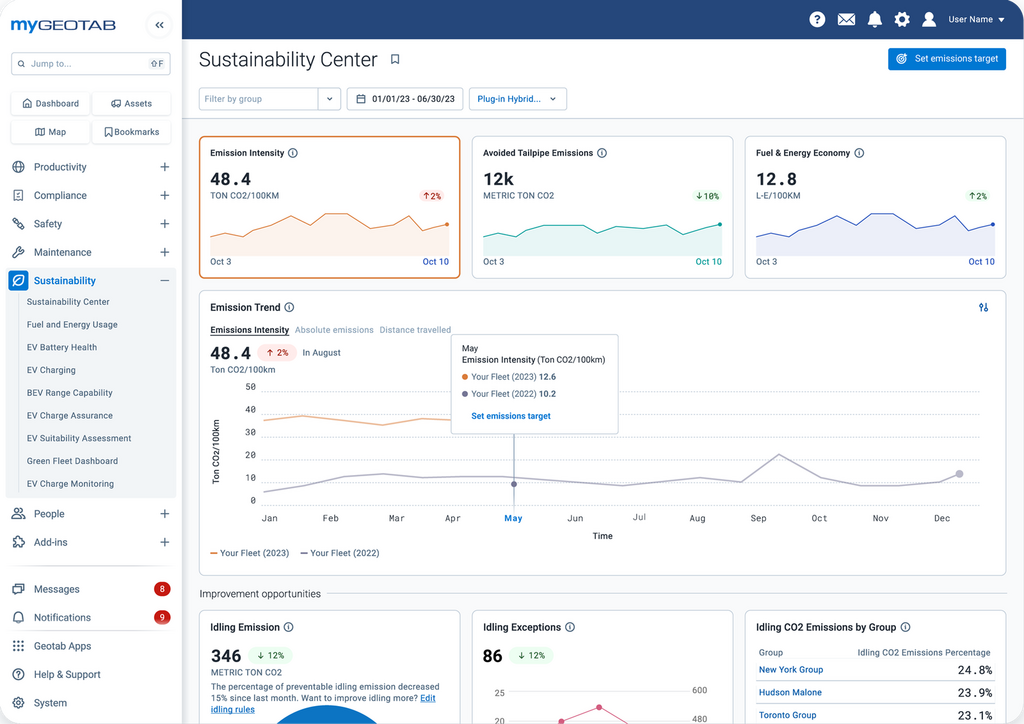Collapse the Sustainability menu section

click(x=164, y=281)
